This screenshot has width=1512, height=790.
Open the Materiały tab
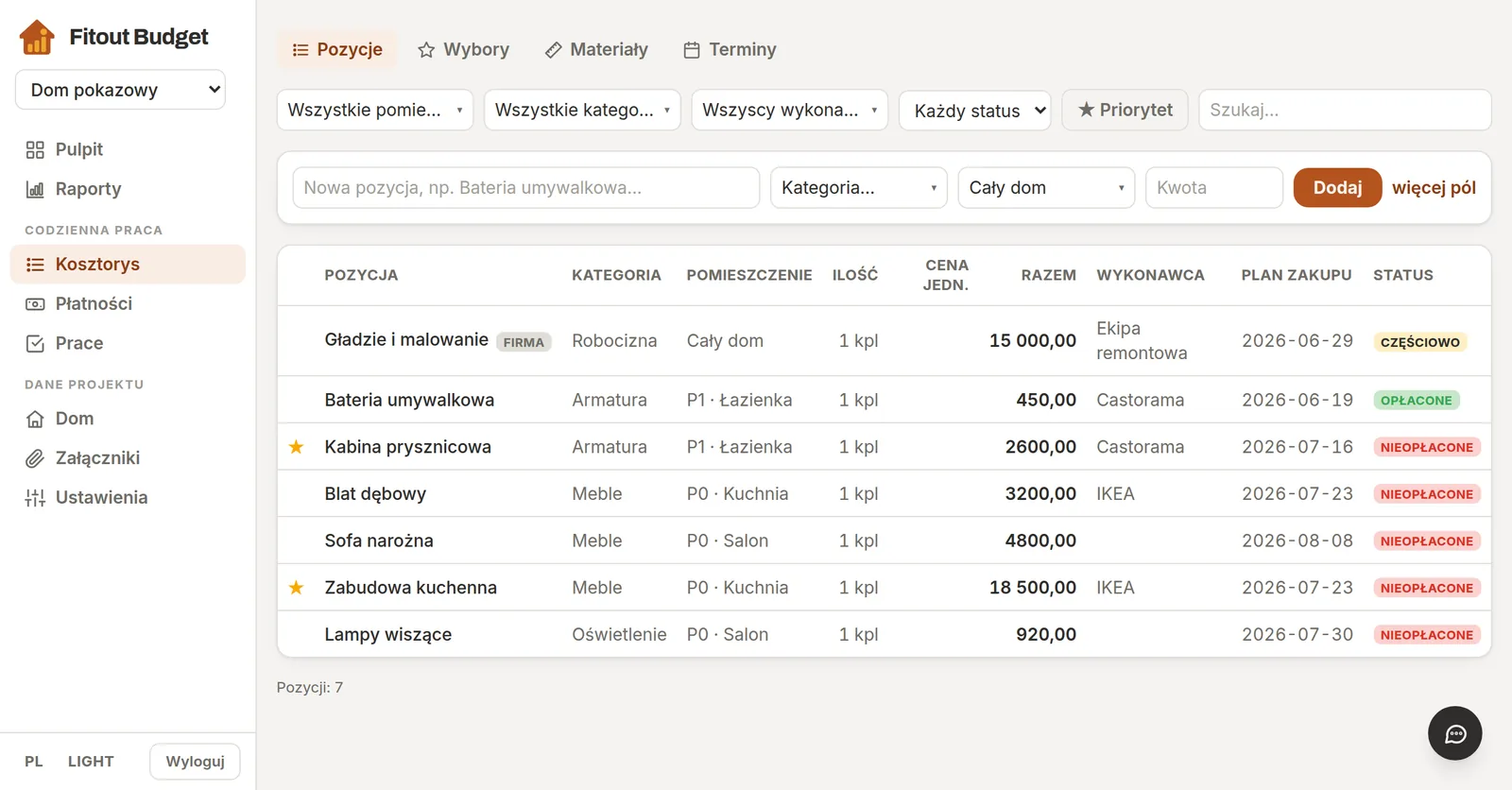tap(596, 49)
